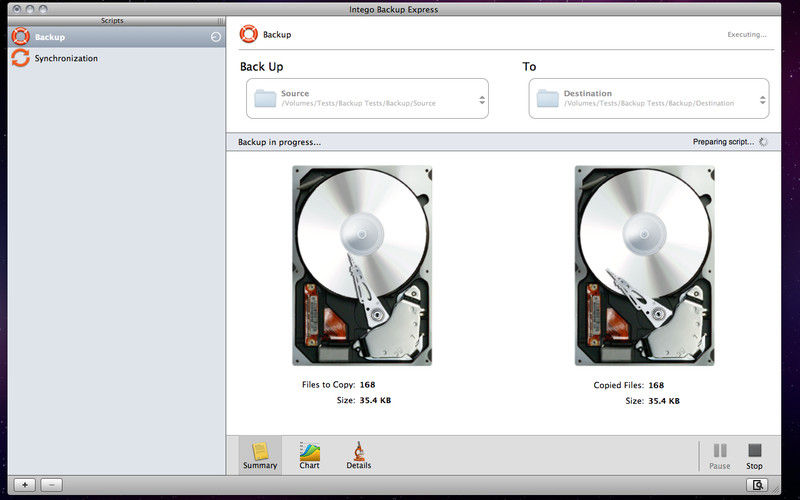The width and height of the screenshot is (800, 500).
Task: Pause the running backup
Action: (x=719, y=456)
